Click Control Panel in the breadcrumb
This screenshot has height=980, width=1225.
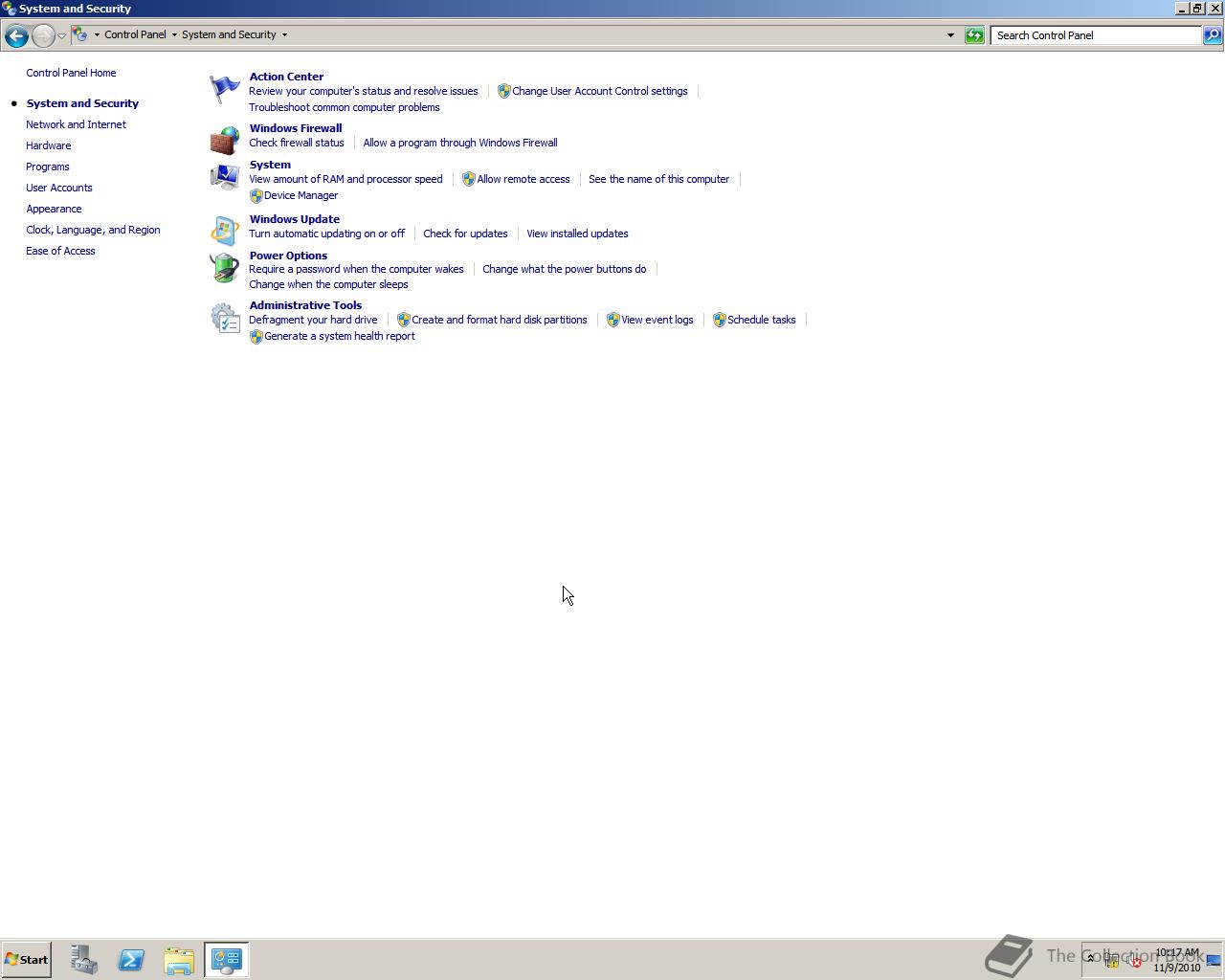[x=135, y=34]
